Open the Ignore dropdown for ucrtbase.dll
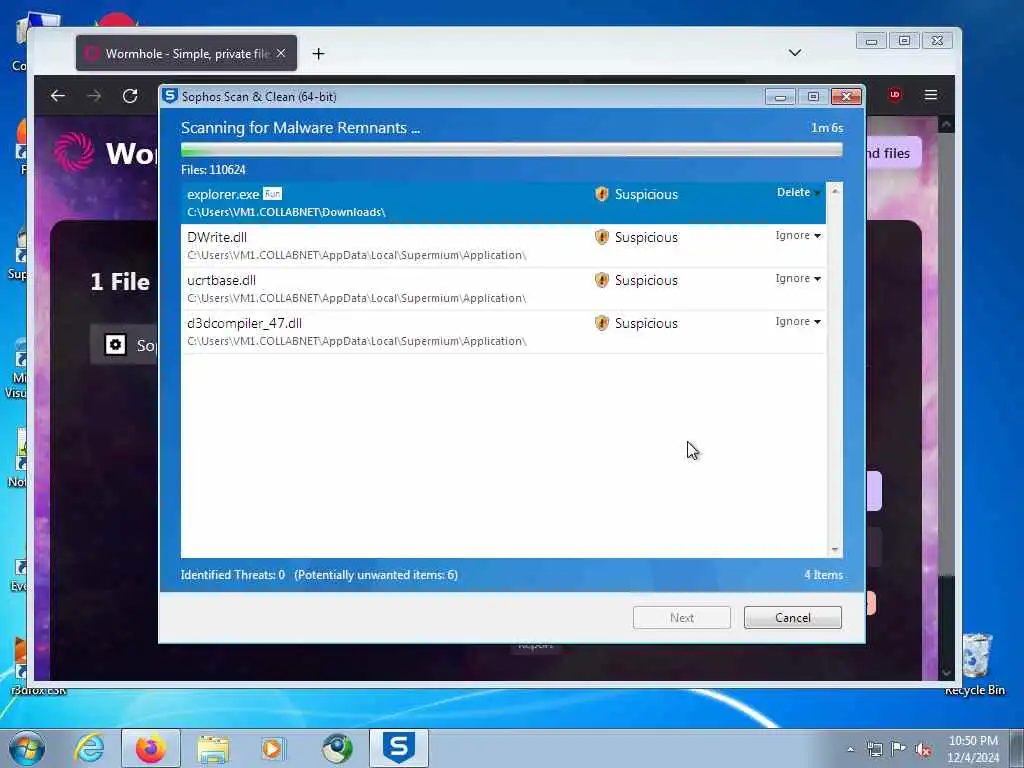The image size is (1024, 768). (798, 279)
